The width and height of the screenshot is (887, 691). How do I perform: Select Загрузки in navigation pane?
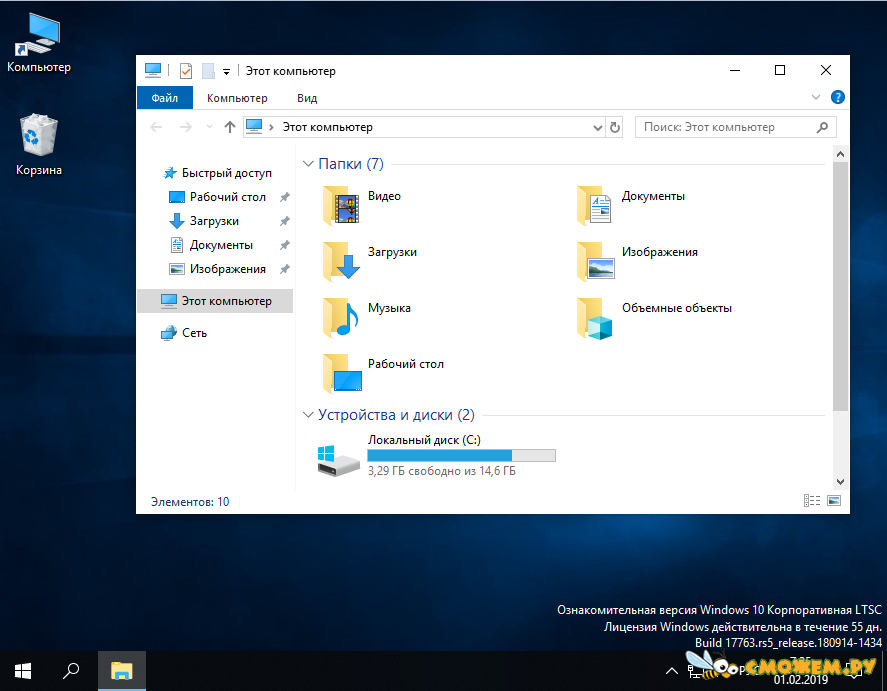point(204,221)
